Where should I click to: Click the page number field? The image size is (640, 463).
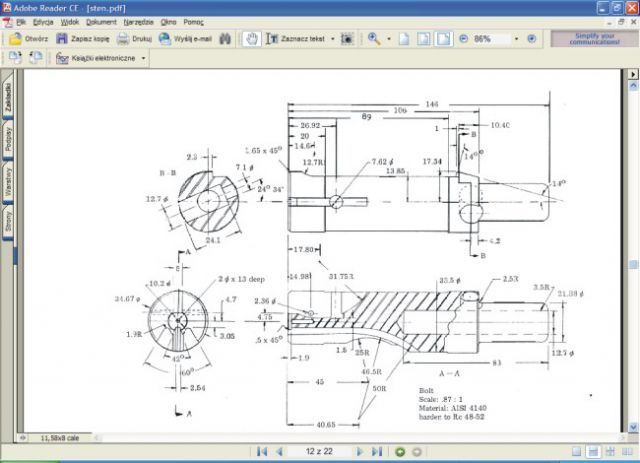coord(318,452)
